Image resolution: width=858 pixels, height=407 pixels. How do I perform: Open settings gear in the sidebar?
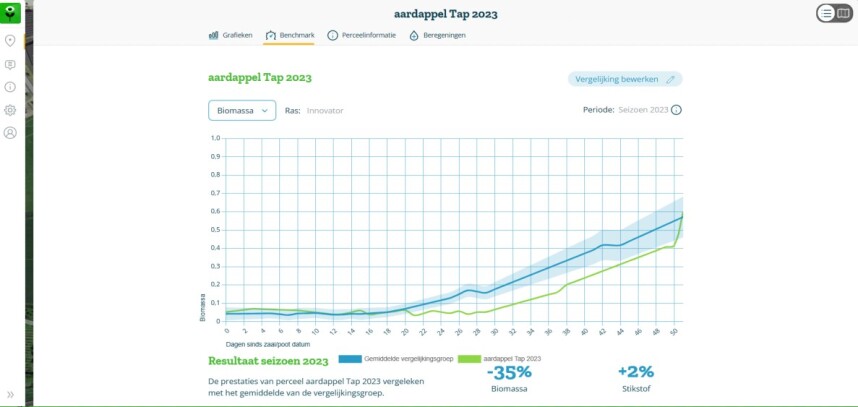10,110
